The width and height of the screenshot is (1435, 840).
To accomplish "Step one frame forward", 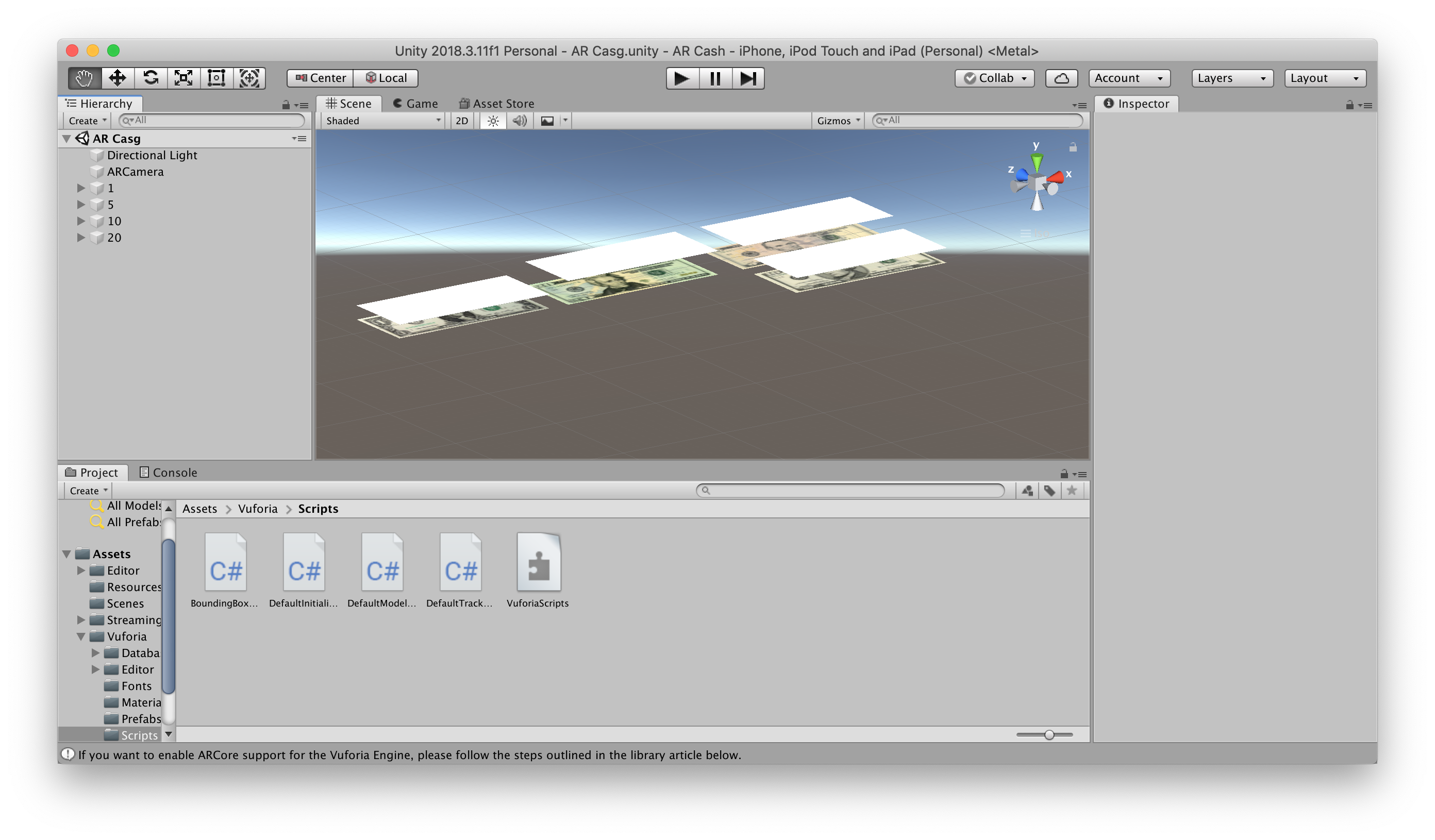I will 748,78.
